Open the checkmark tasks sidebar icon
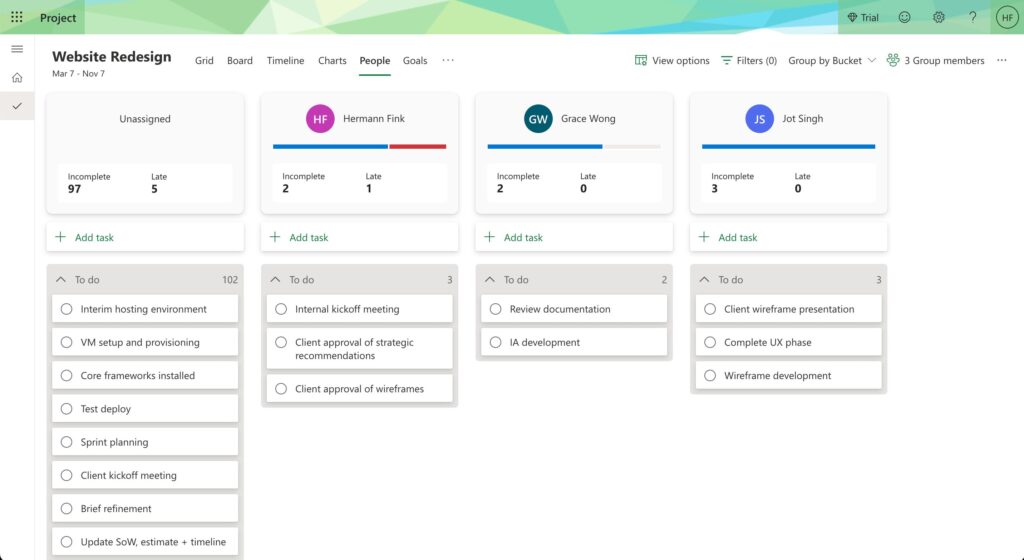The width and height of the screenshot is (1024, 560). [x=17, y=106]
